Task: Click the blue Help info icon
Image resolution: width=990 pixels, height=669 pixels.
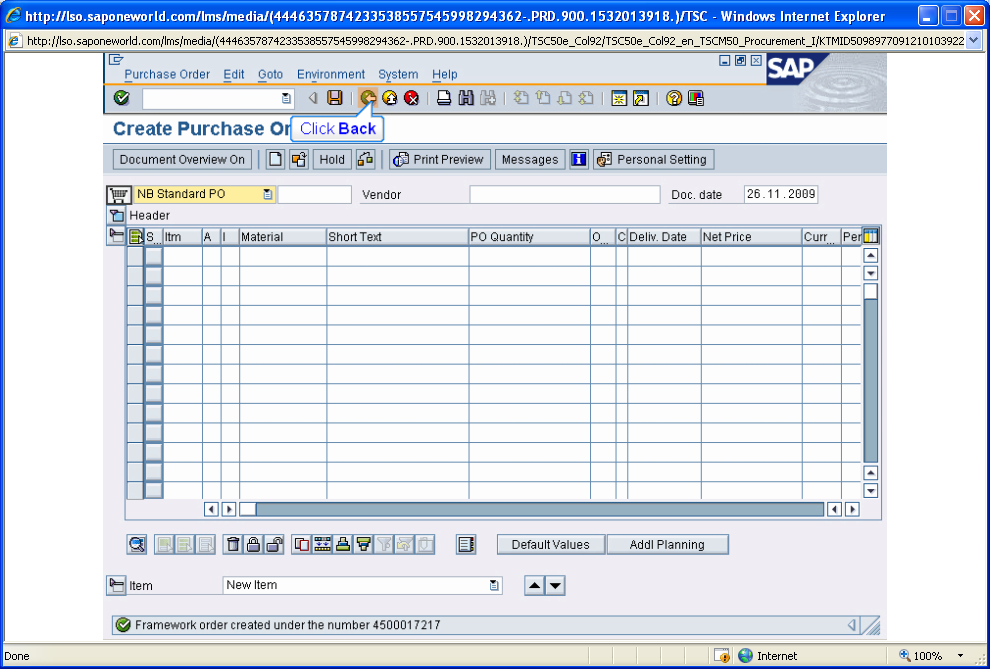Action: coord(578,160)
